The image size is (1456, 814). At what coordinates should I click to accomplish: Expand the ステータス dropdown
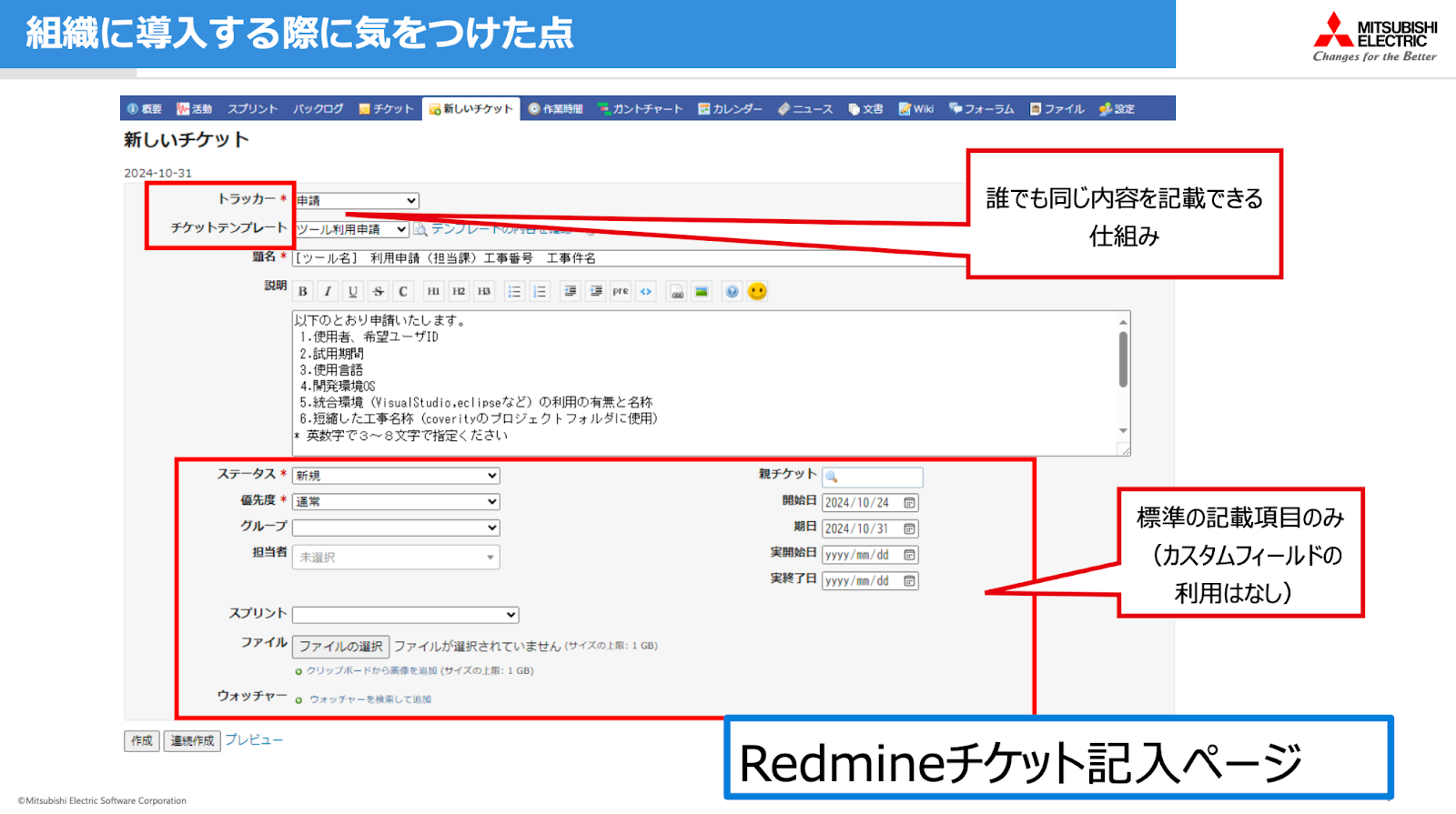(396, 476)
